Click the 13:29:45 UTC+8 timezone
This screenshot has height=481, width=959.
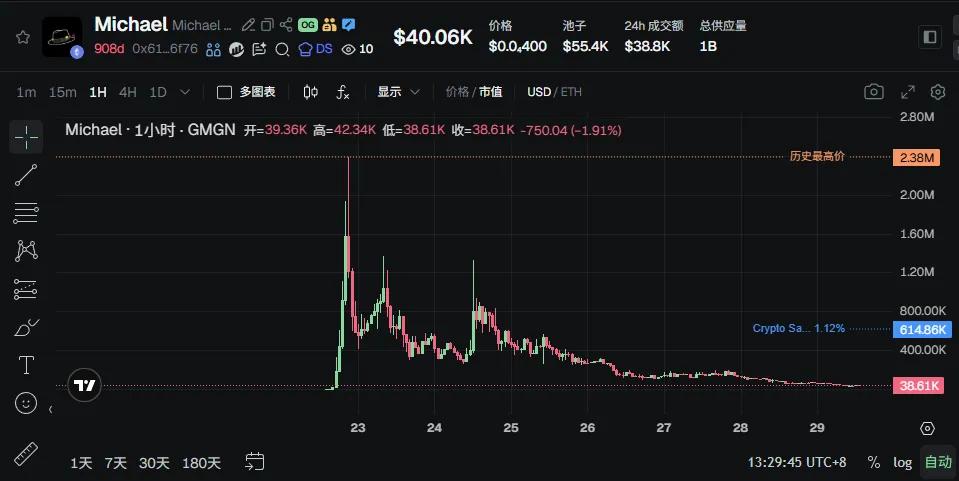[797, 462]
